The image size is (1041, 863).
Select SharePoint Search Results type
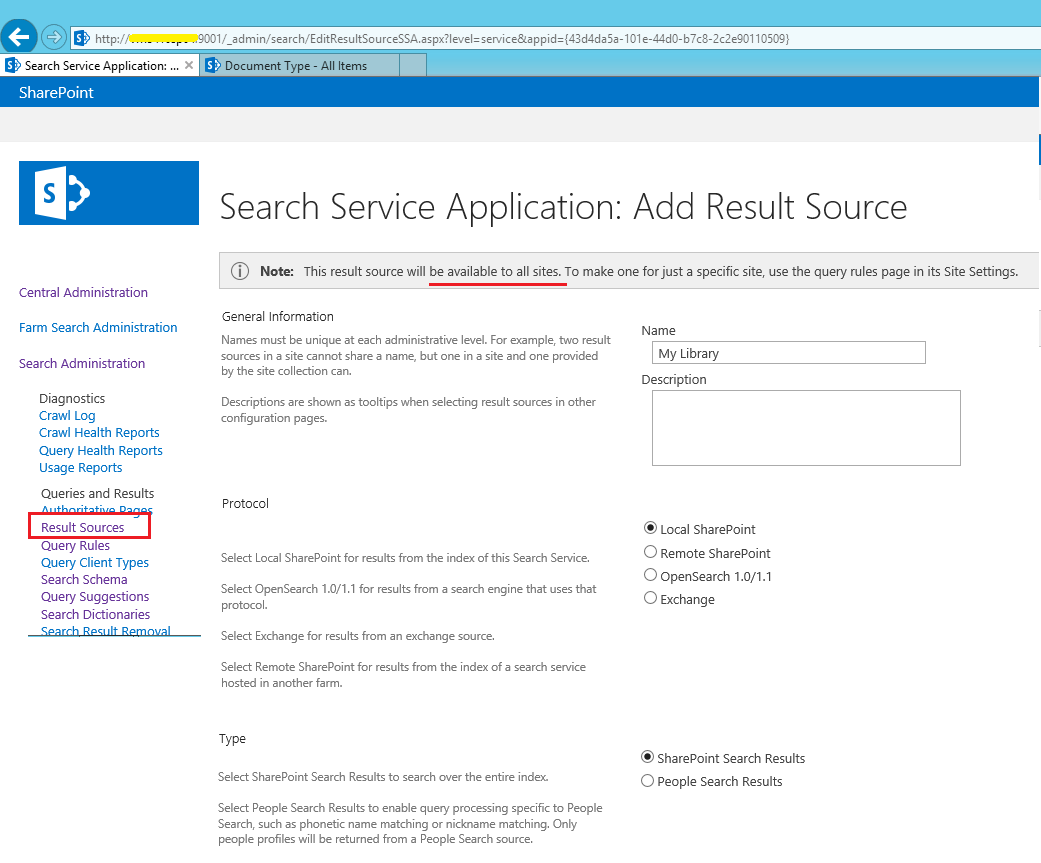coord(647,757)
